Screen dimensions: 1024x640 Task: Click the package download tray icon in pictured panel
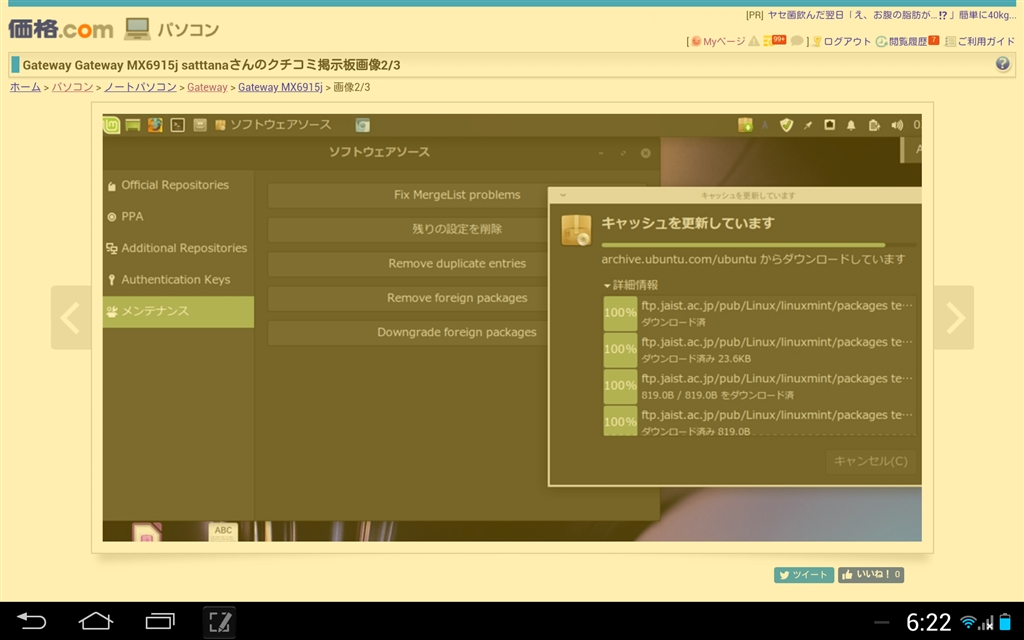tap(745, 125)
